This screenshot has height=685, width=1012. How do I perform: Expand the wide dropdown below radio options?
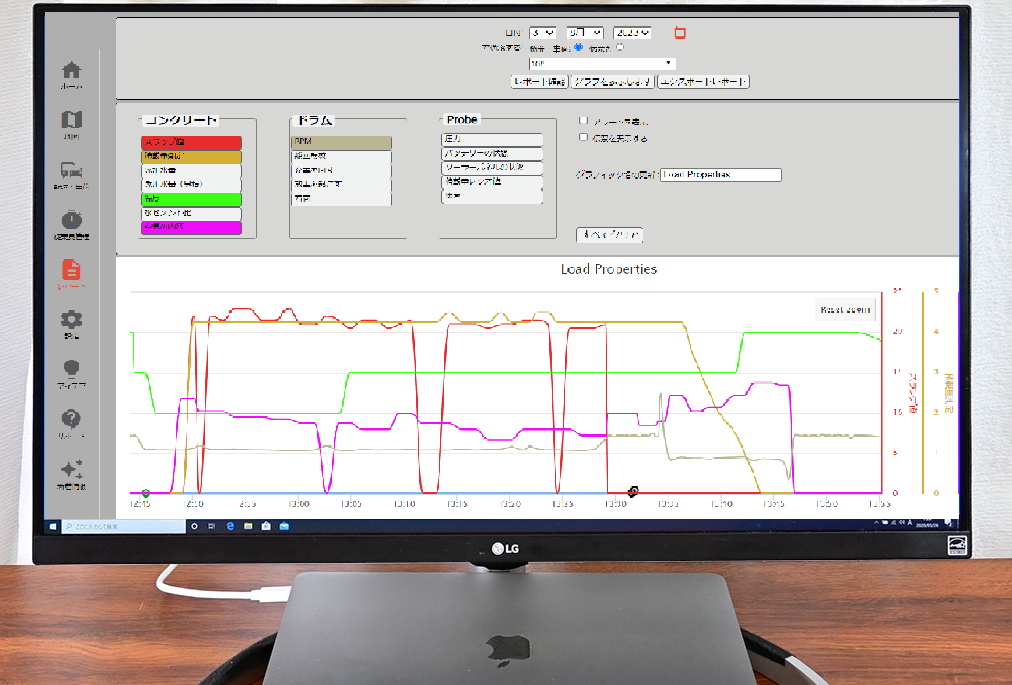point(602,63)
